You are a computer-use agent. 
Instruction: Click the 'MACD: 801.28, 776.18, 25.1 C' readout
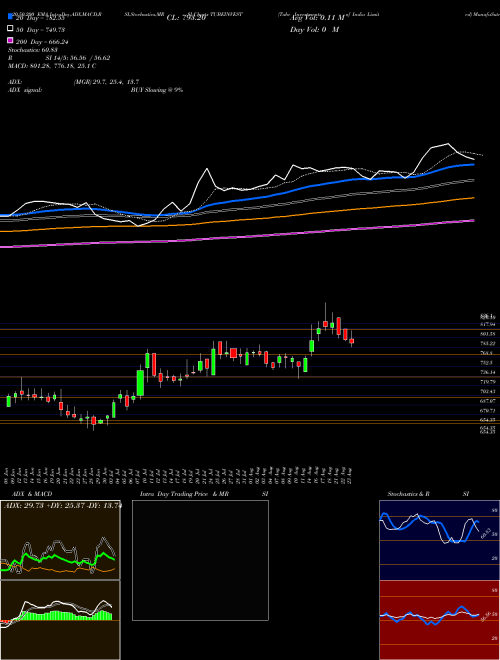(52, 66)
